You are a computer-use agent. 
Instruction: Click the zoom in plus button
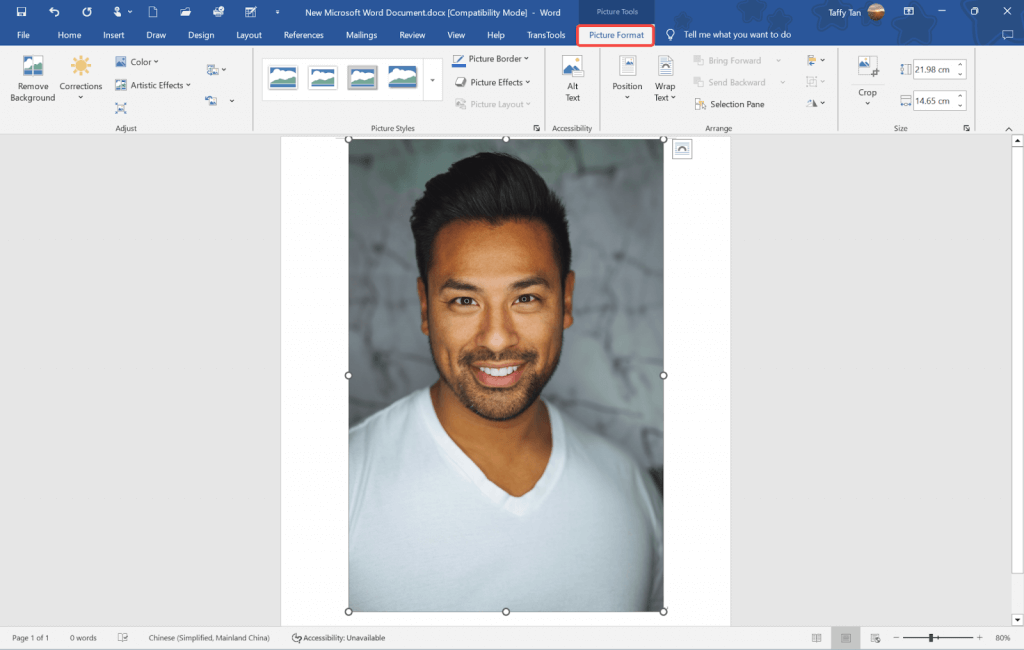pyautogui.click(x=980, y=638)
